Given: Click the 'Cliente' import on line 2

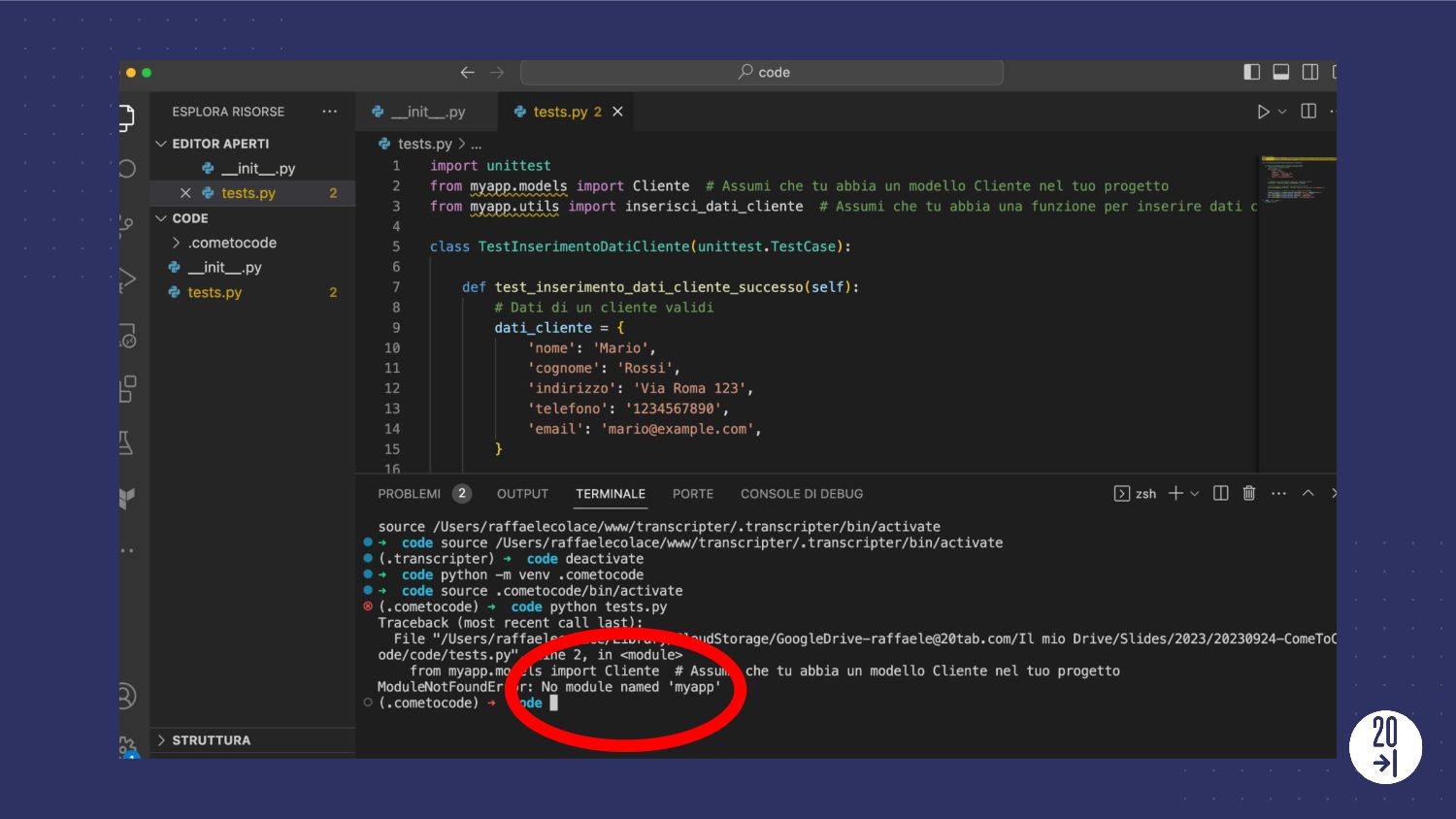Looking at the screenshot, I should point(660,186).
